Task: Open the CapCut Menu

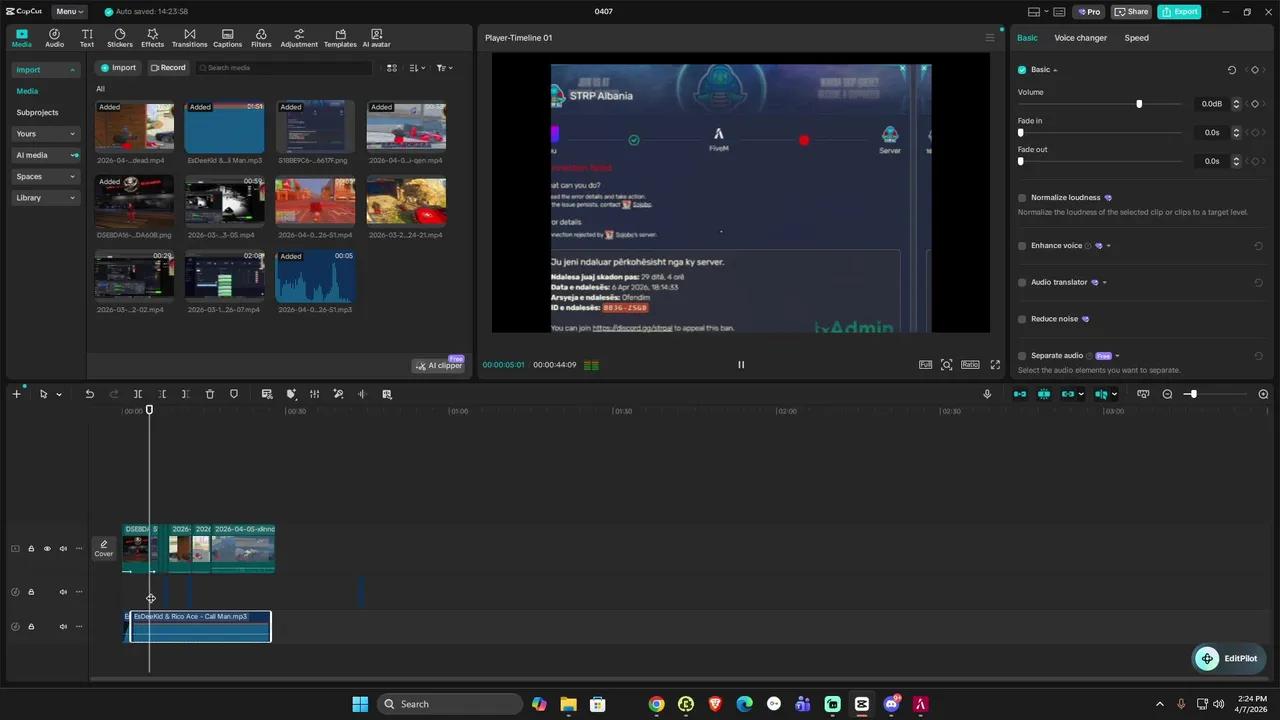Action: point(66,11)
